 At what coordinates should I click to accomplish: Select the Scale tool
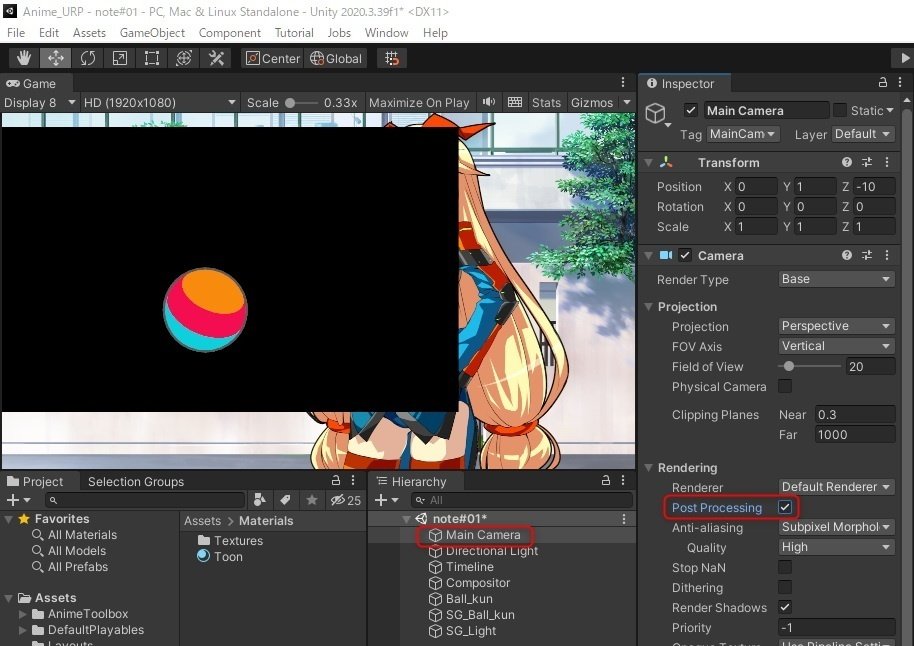point(119,58)
